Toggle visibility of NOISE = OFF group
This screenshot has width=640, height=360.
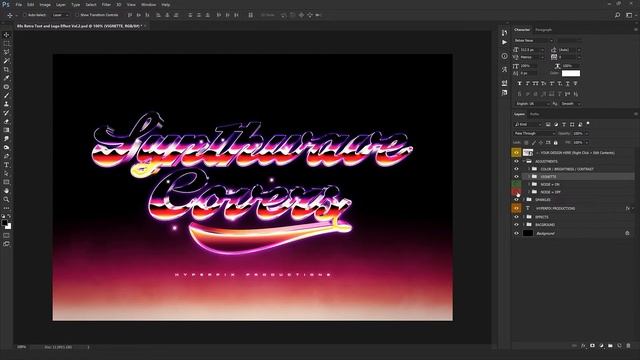coord(516,192)
